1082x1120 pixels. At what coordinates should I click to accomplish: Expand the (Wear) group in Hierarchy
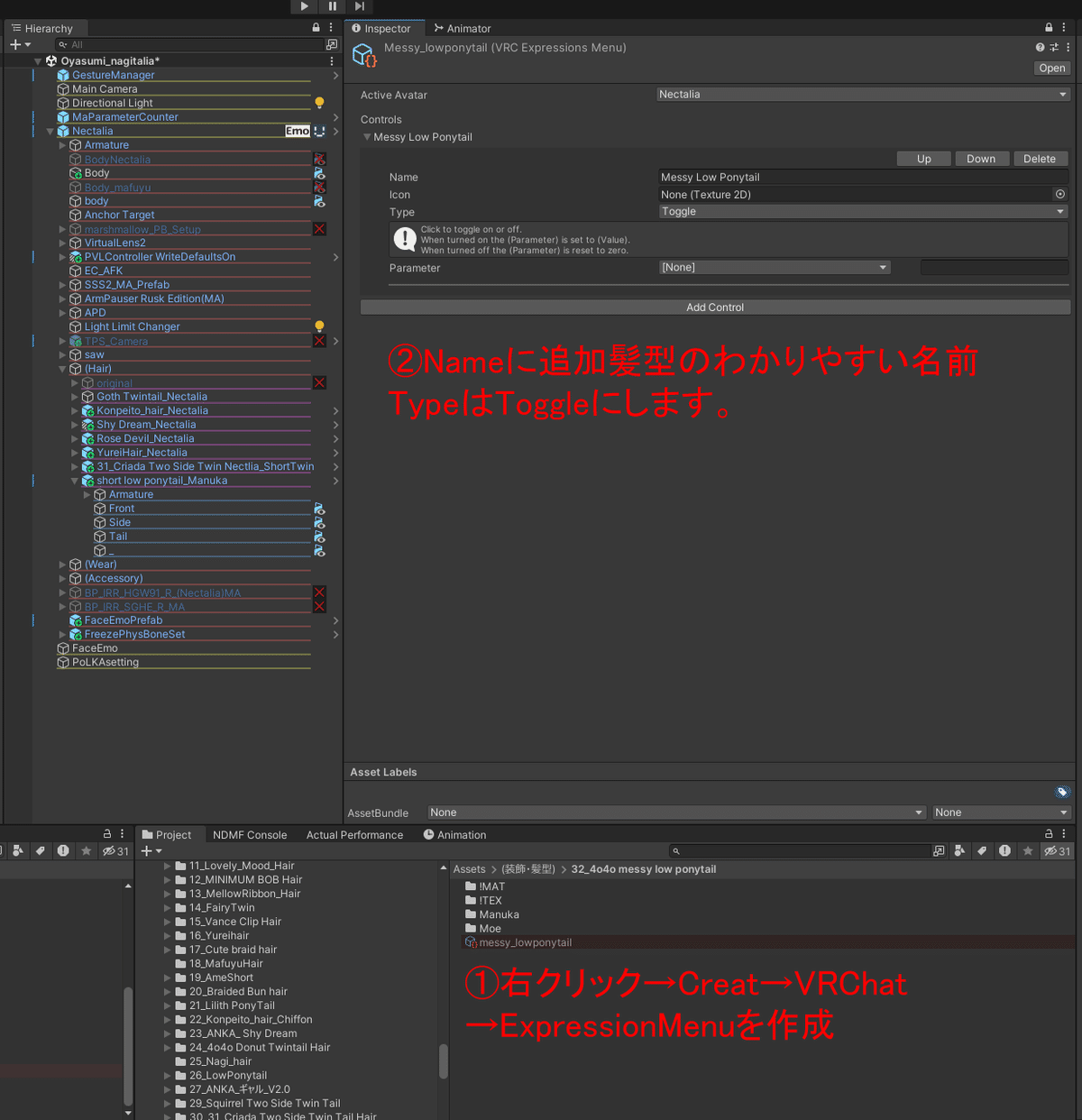[x=62, y=565]
